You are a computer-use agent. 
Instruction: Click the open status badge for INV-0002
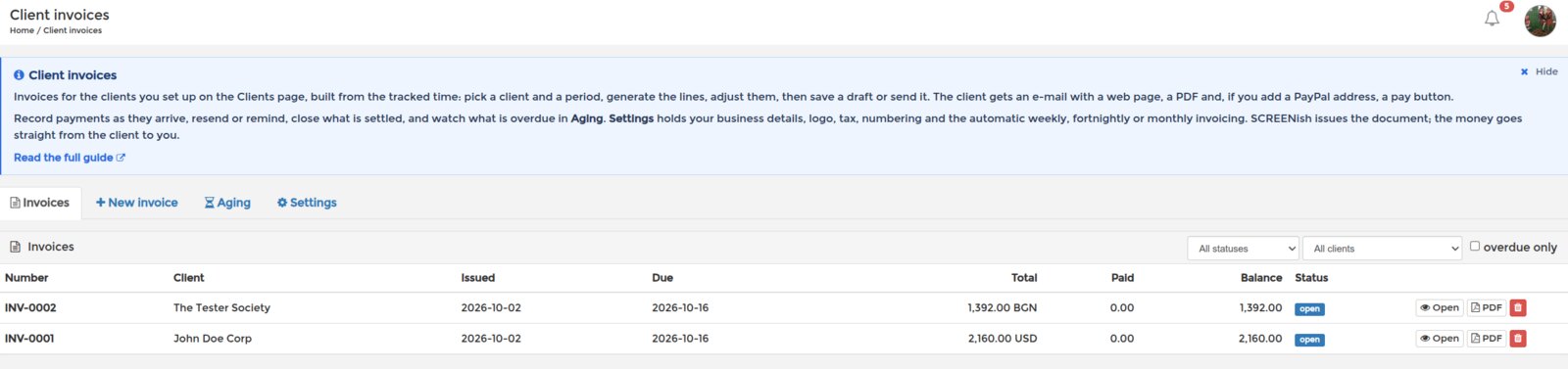coord(1309,309)
